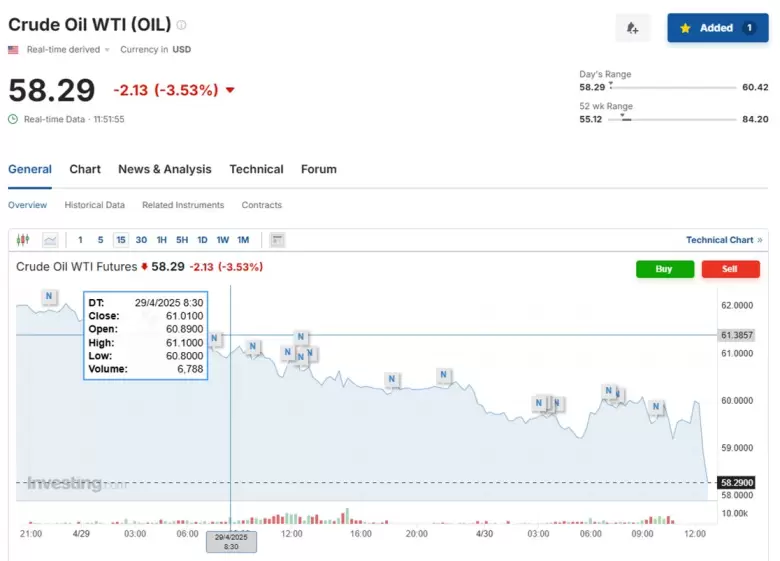Set chart interval to 5 minutes

pos(100,240)
